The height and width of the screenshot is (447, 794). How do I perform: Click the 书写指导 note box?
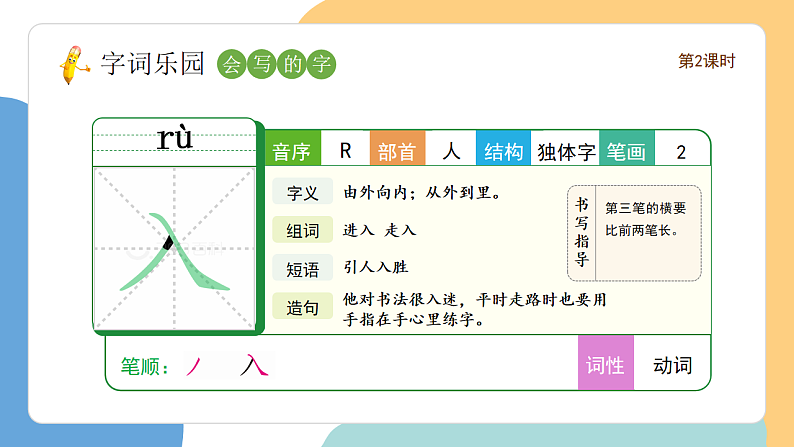click(634, 233)
